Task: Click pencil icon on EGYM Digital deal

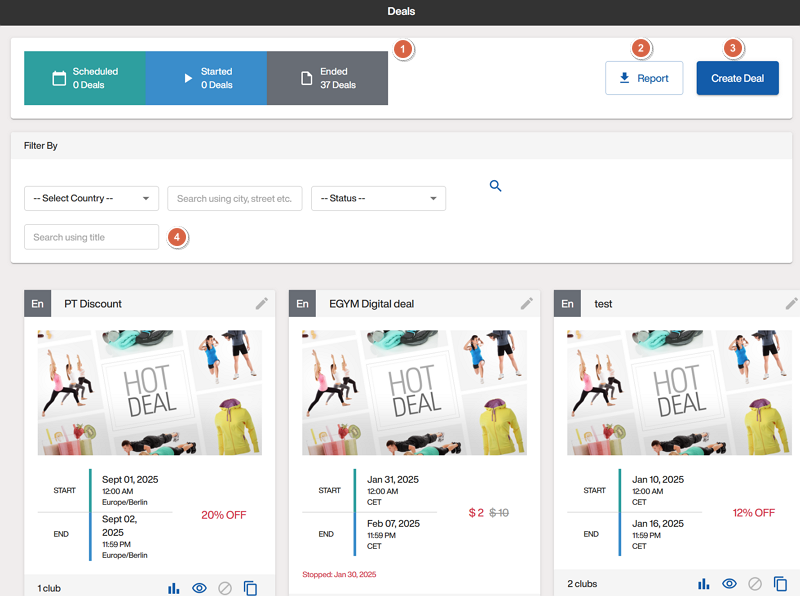Action: [x=527, y=303]
